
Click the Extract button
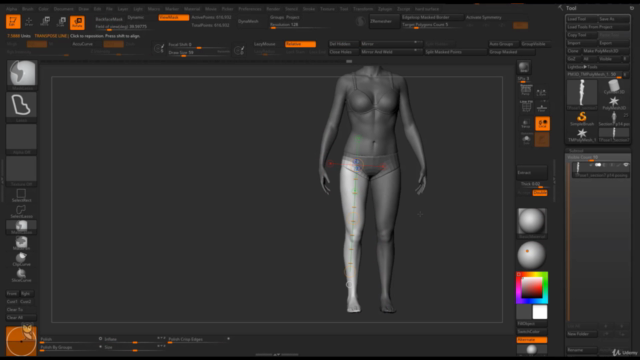pos(532,173)
